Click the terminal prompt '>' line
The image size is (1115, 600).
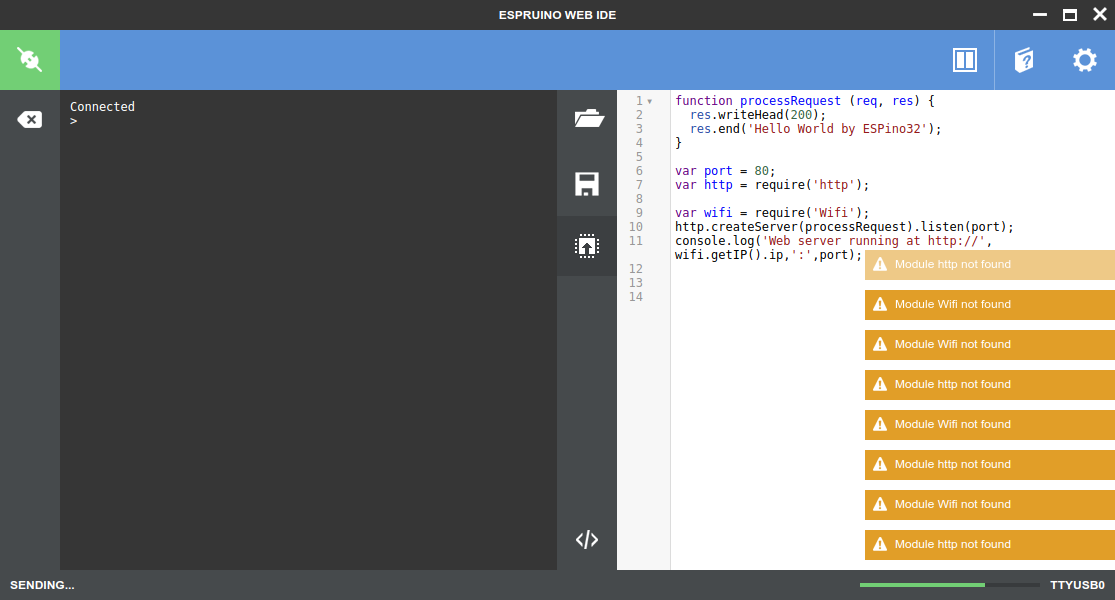(x=73, y=121)
